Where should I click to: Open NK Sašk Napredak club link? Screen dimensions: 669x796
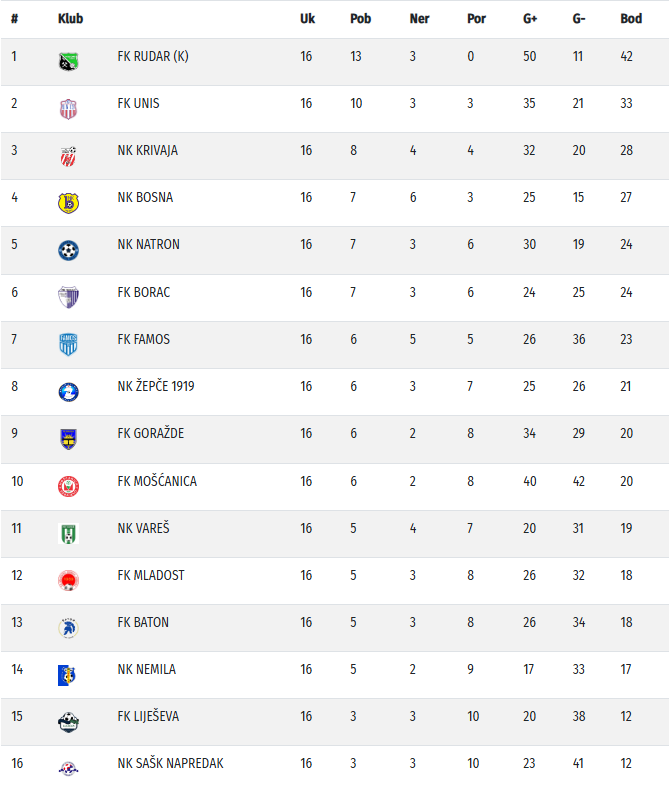coord(170,763)
